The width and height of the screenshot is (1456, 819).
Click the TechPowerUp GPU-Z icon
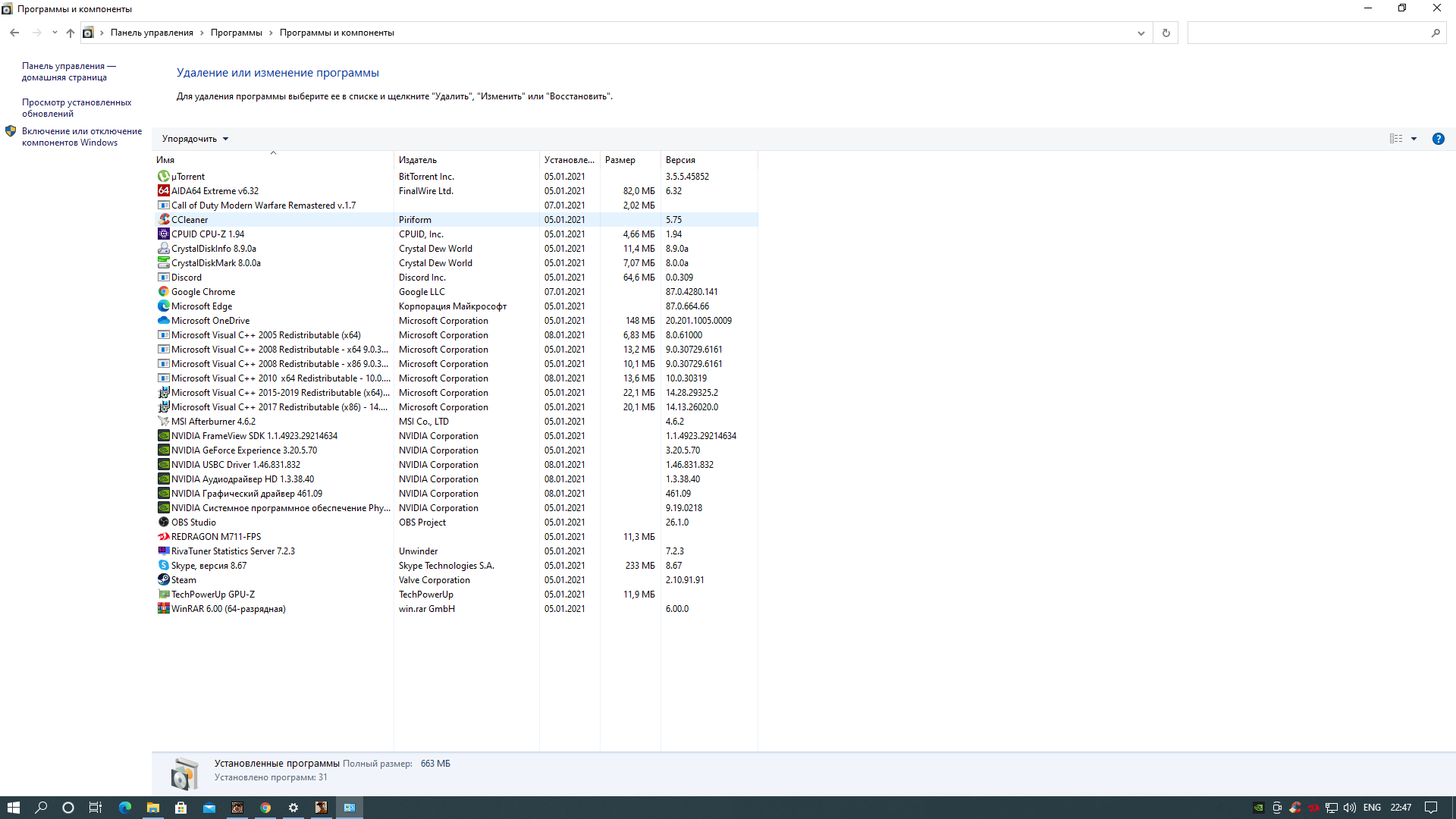(163, 595)
